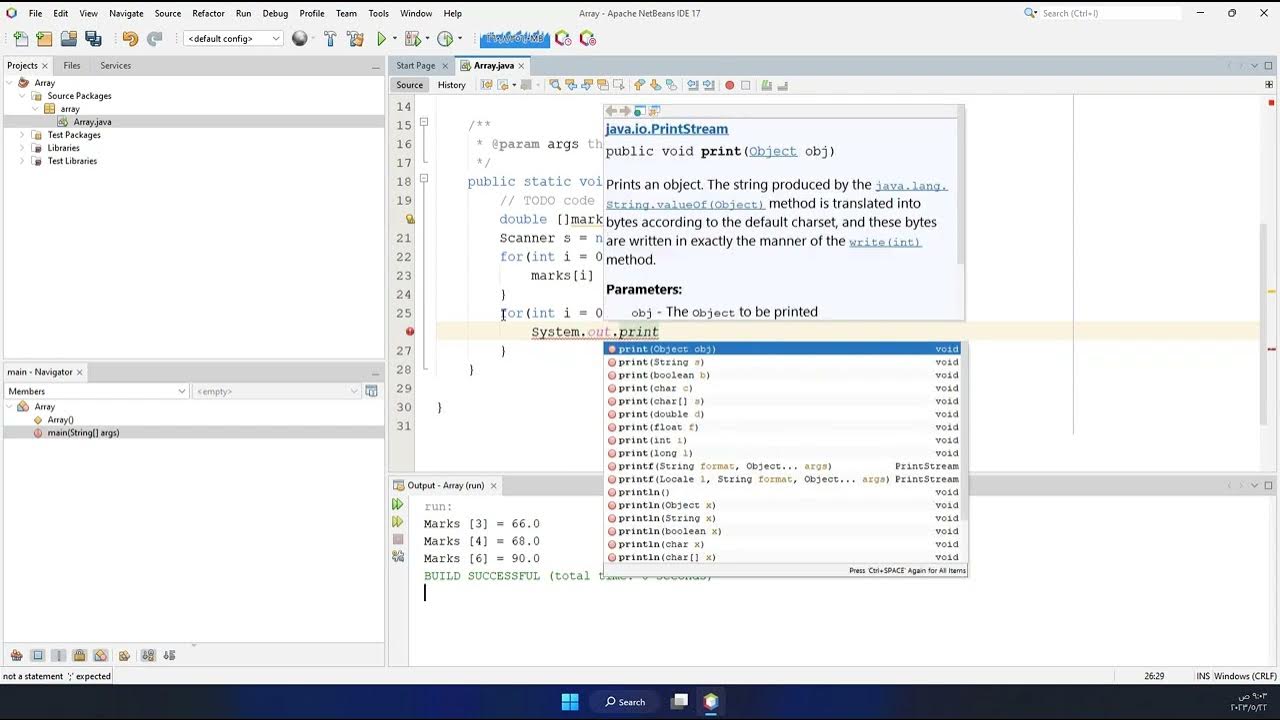Click the Output Settings icon
Screen dimensions: 1280x720
click(x=398, y=556)
